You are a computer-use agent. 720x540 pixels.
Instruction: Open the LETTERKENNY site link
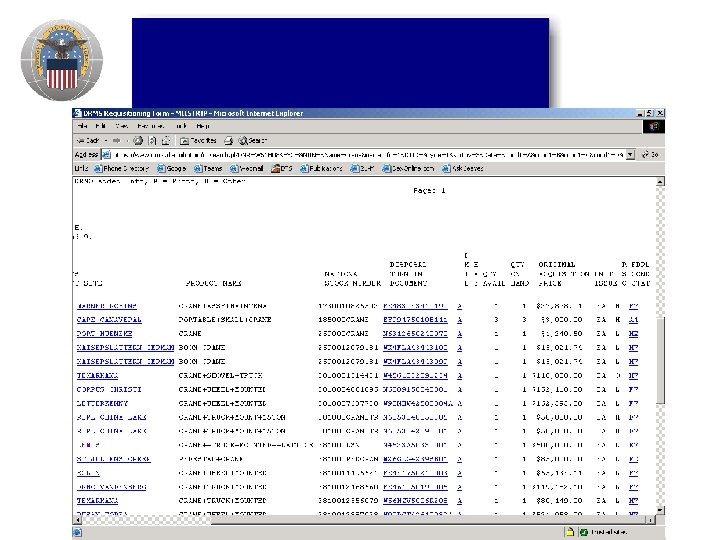(x=102, y=403)
